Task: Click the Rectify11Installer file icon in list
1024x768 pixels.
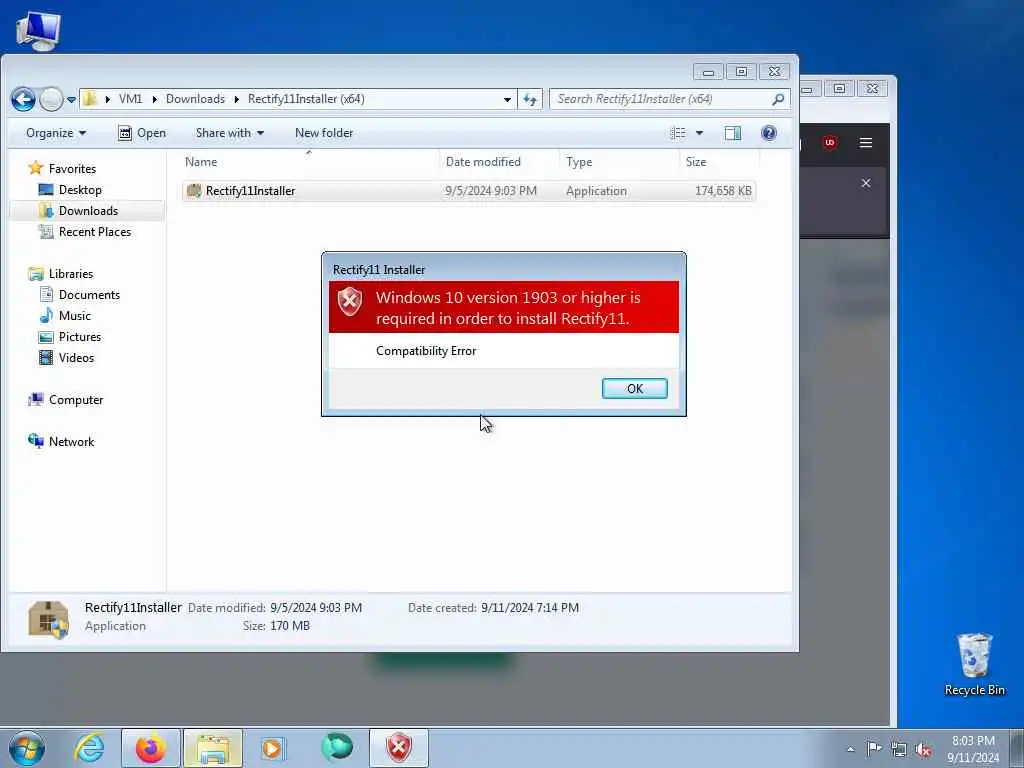Action: point(194,191)
